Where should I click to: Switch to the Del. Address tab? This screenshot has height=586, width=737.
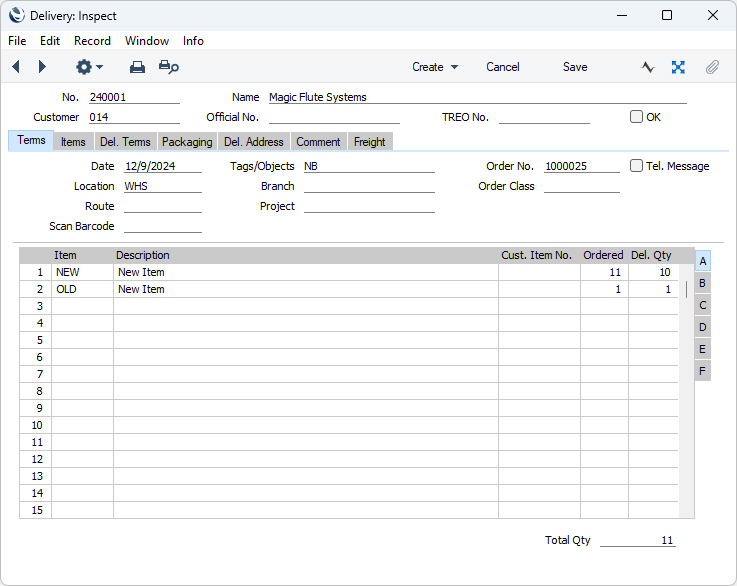tap(254, 142)
